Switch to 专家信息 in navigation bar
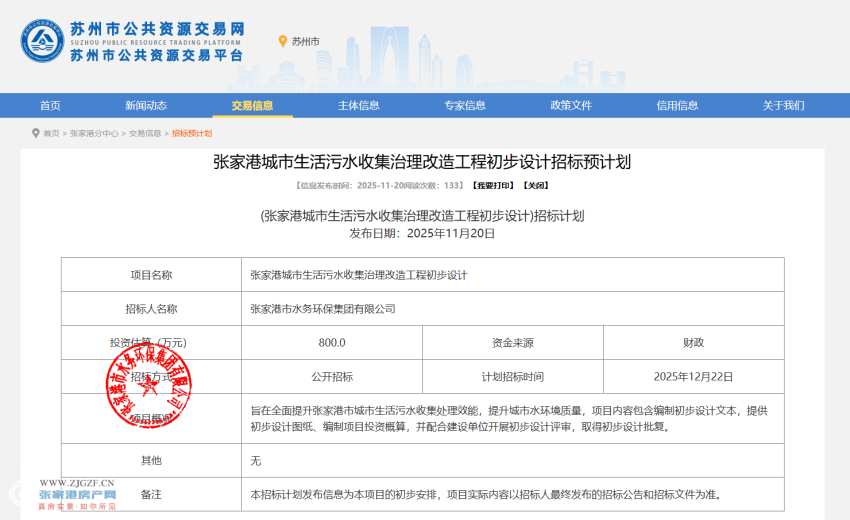850x520 pixels. 465,105
